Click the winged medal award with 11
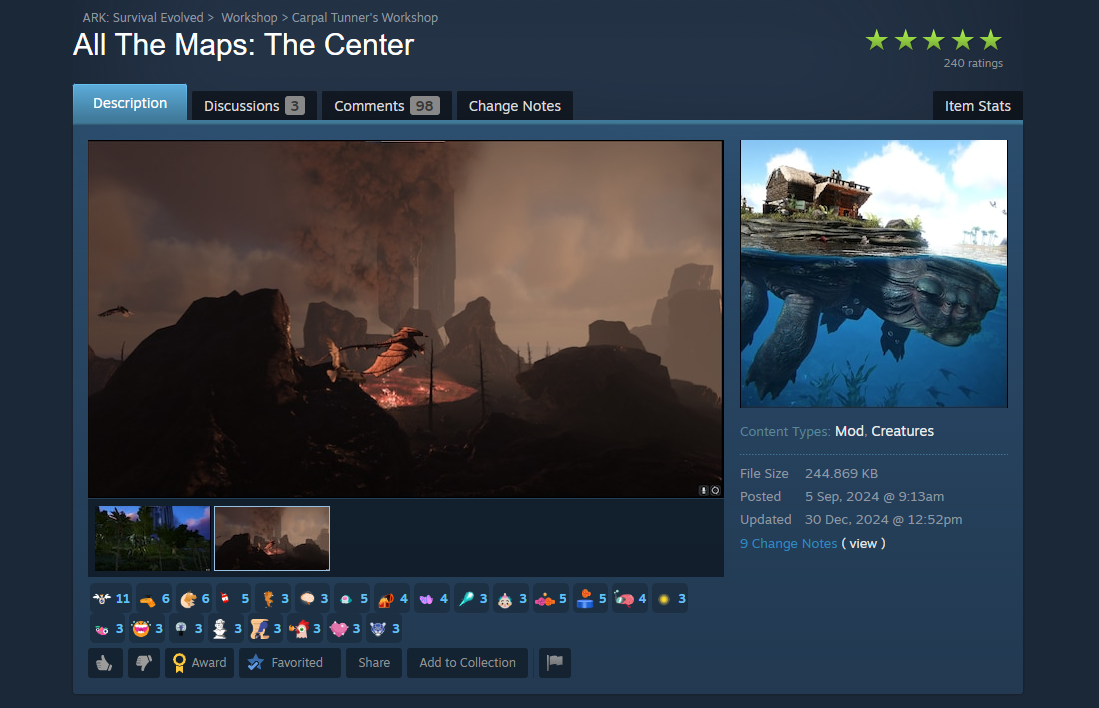Screen dimensions: 1099x708 (x=111, y=599)
